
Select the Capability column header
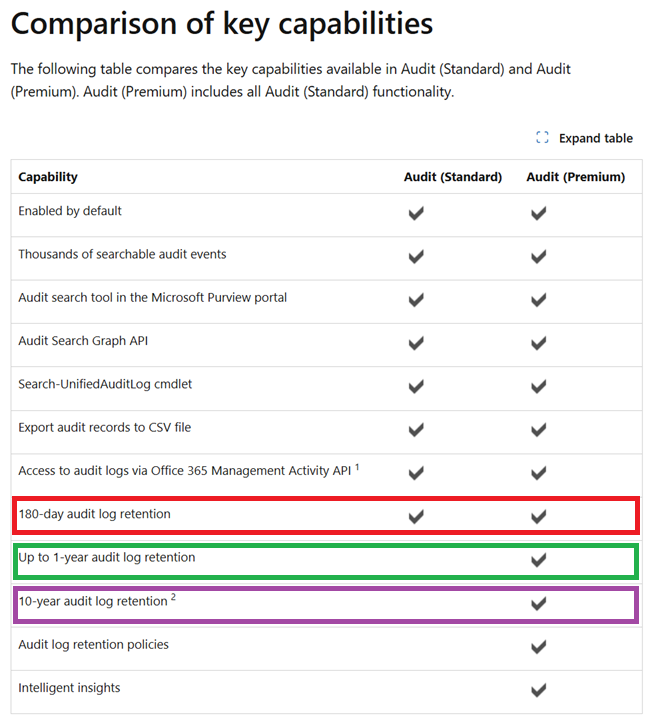coord(48,177)
